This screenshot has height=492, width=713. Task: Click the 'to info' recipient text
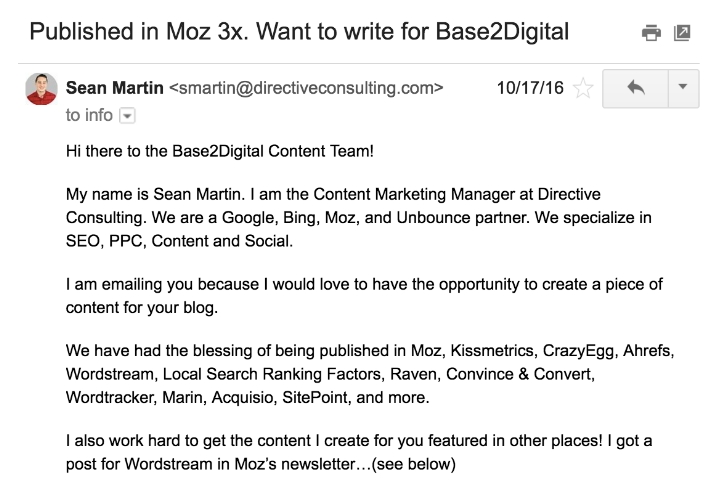[x=89, y=115]
